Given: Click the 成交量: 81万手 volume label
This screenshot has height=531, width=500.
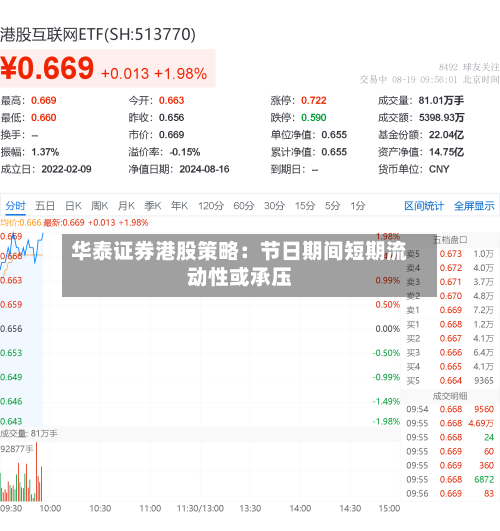Looking at the screenshot, I should point(29,434).
